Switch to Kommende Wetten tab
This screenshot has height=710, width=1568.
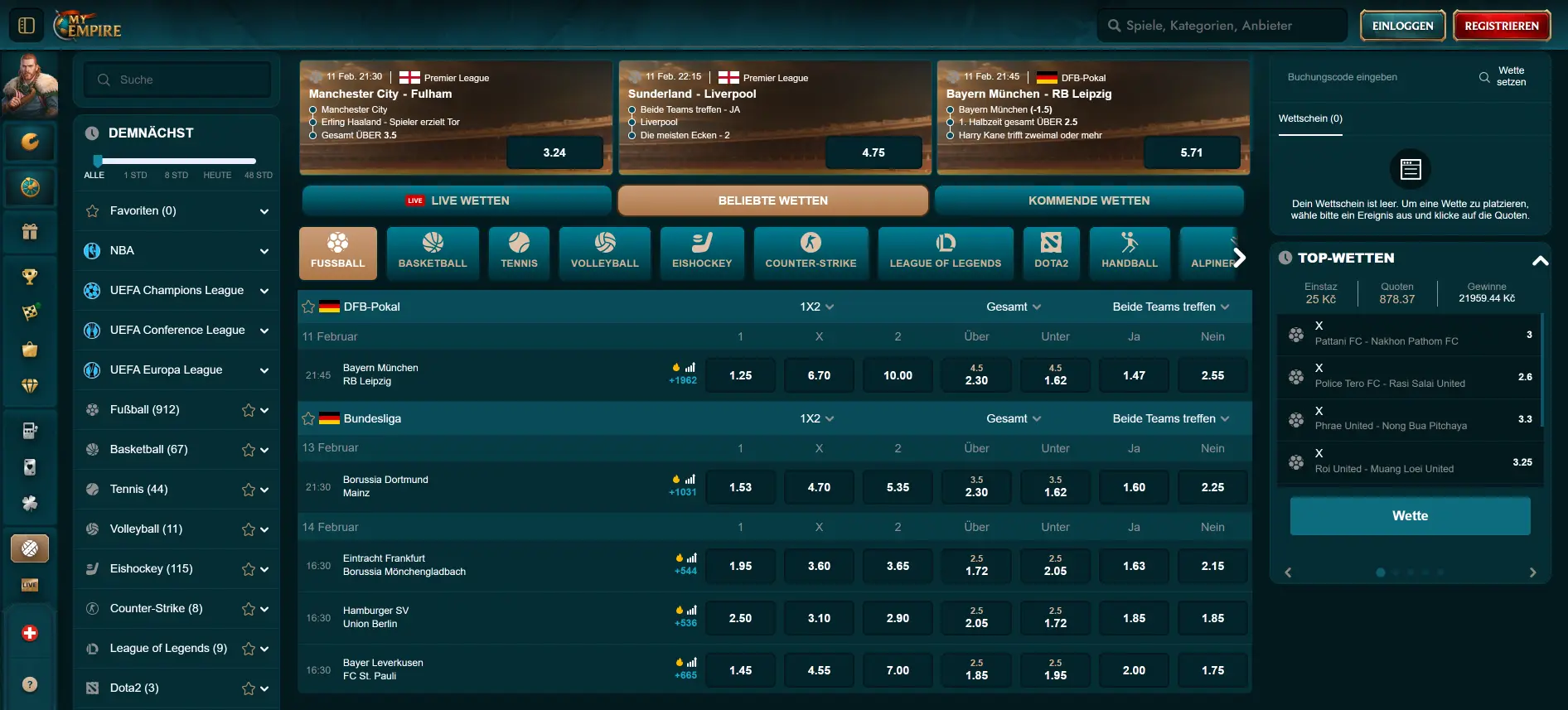1089,200
